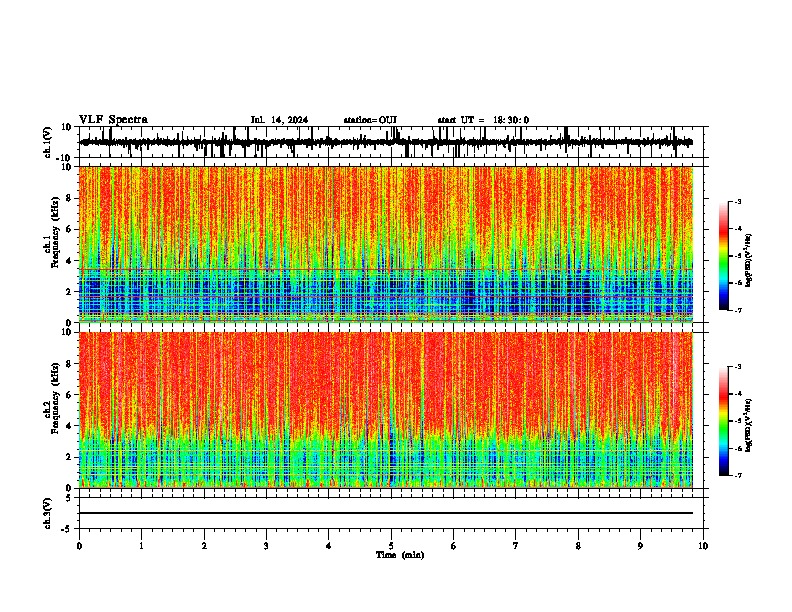792x612 pixels.
Task: Click time axis tick label "9"
Action: point(640,546)
